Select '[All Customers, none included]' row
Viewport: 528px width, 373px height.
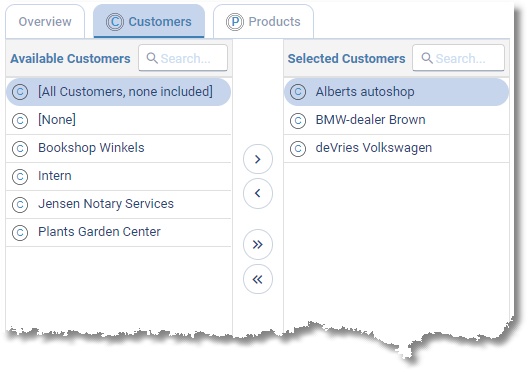(118, 92)
